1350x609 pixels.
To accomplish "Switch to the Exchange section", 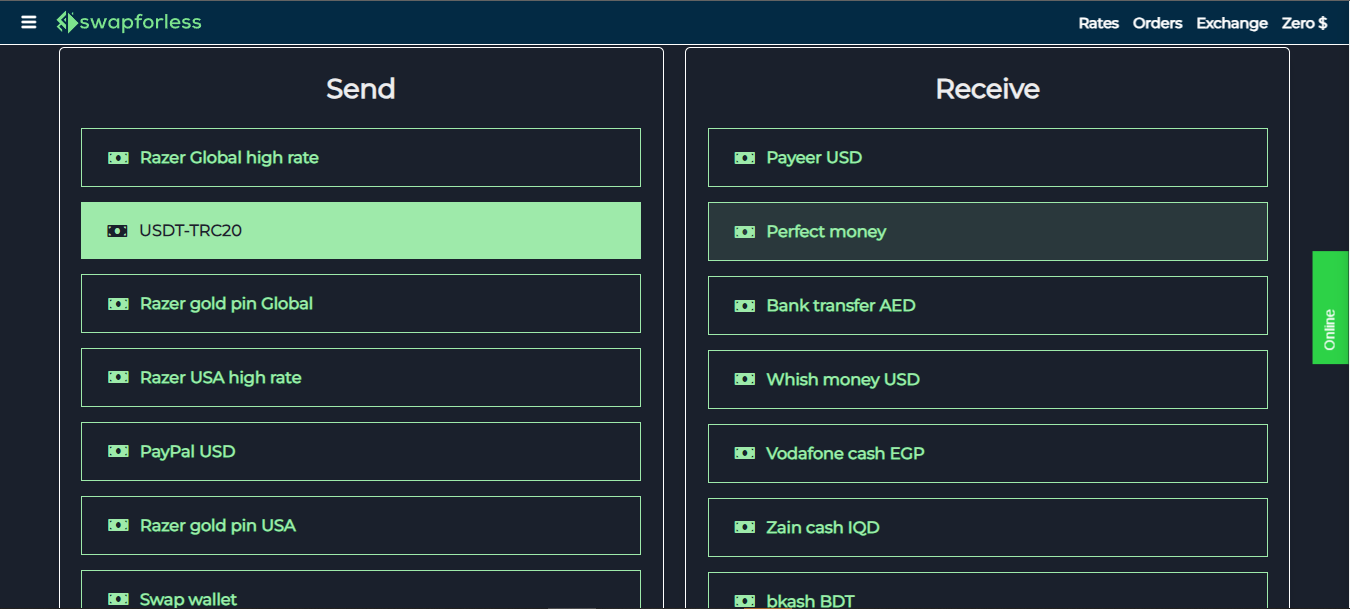I will coord(1231,22).
